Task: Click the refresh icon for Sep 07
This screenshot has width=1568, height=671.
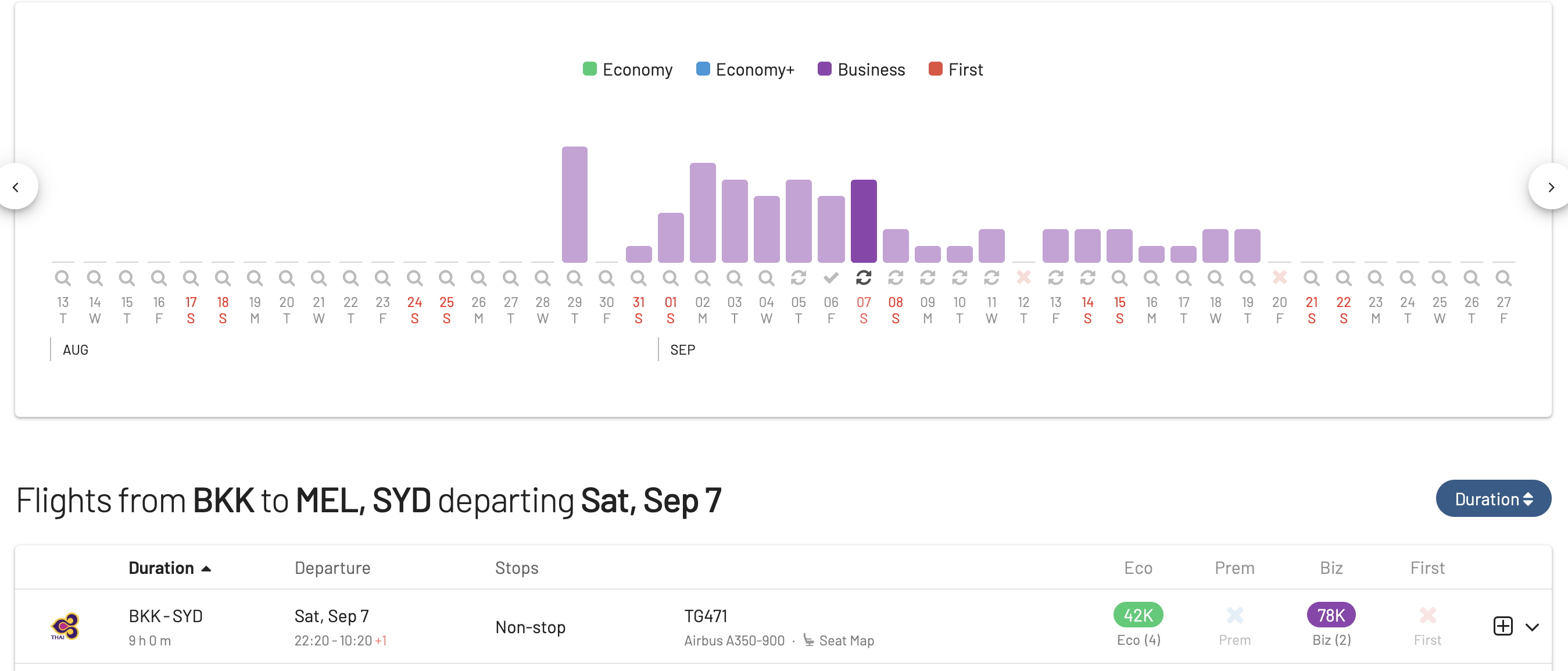Action: coord(863,279)
